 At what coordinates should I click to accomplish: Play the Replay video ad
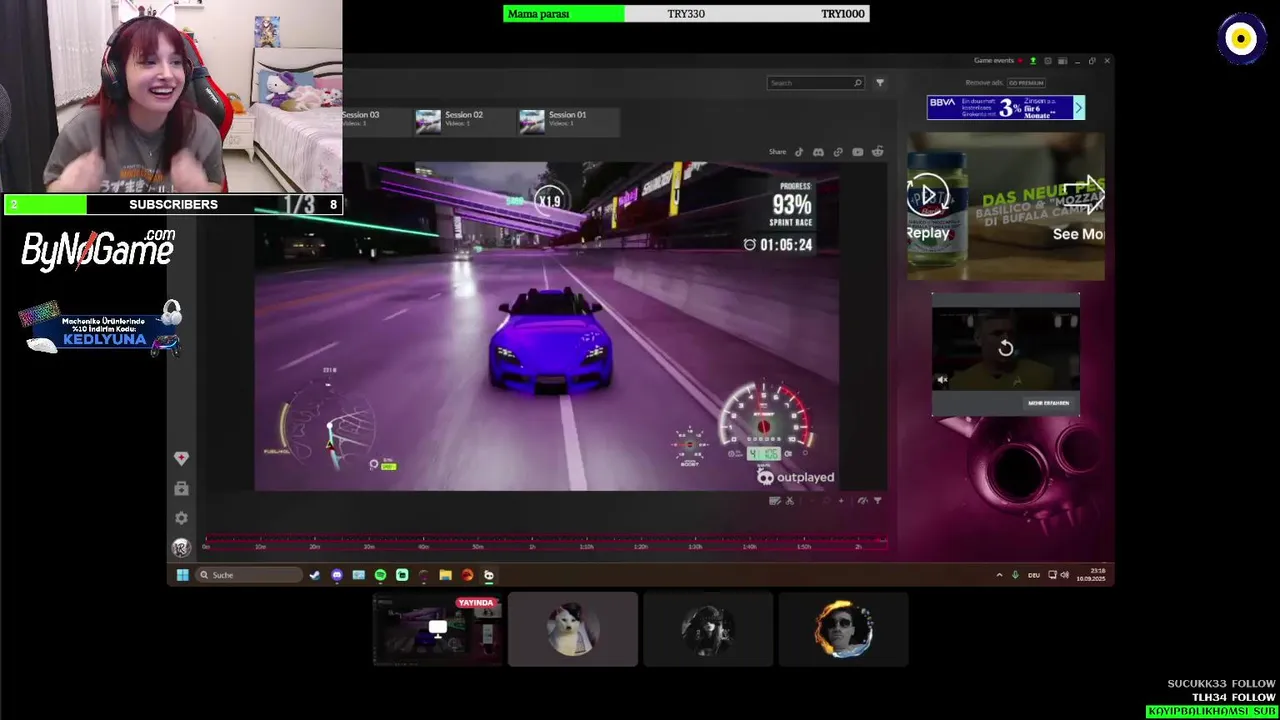coord(928,194)
